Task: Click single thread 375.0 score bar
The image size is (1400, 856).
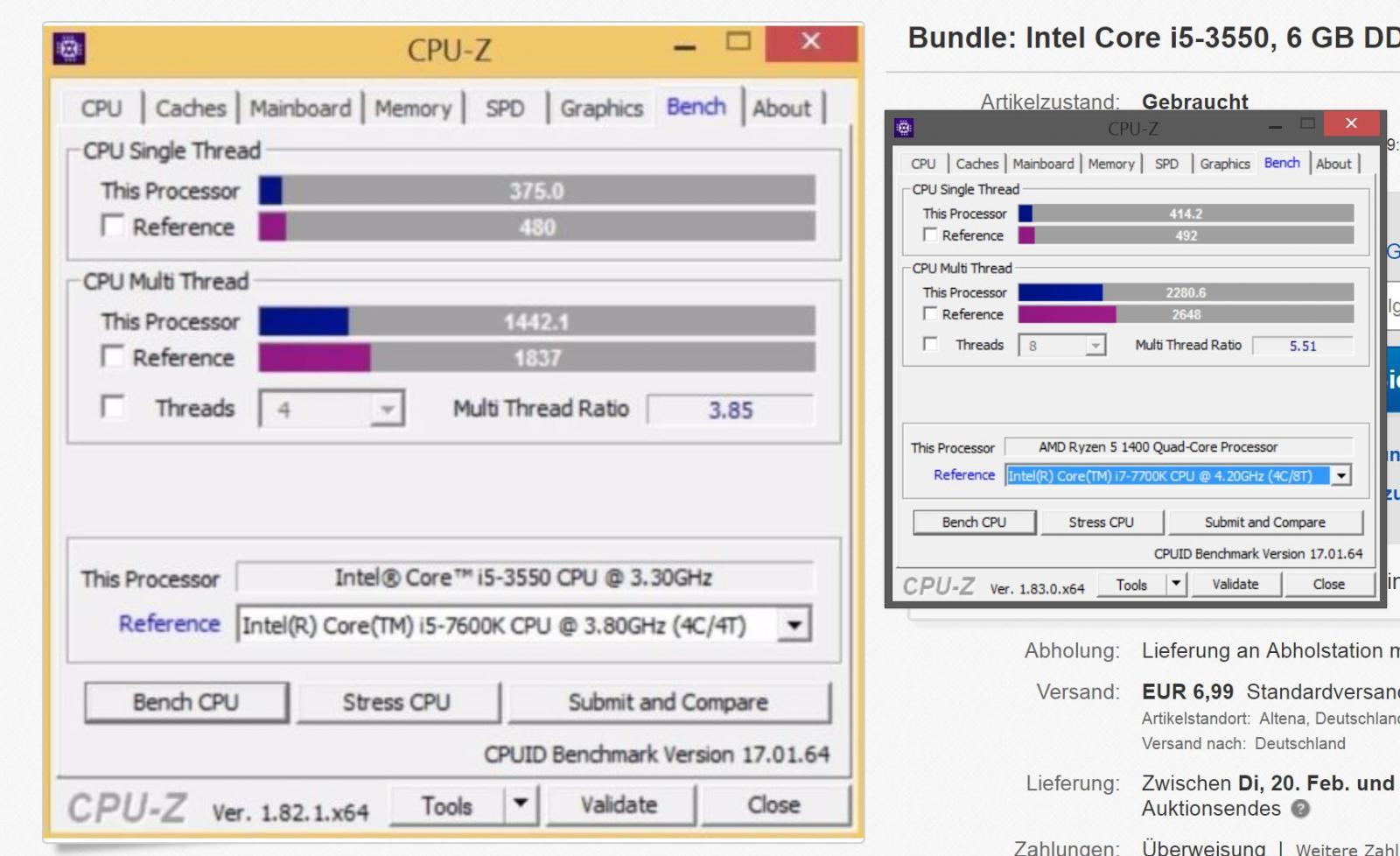Action: point(536,191)
